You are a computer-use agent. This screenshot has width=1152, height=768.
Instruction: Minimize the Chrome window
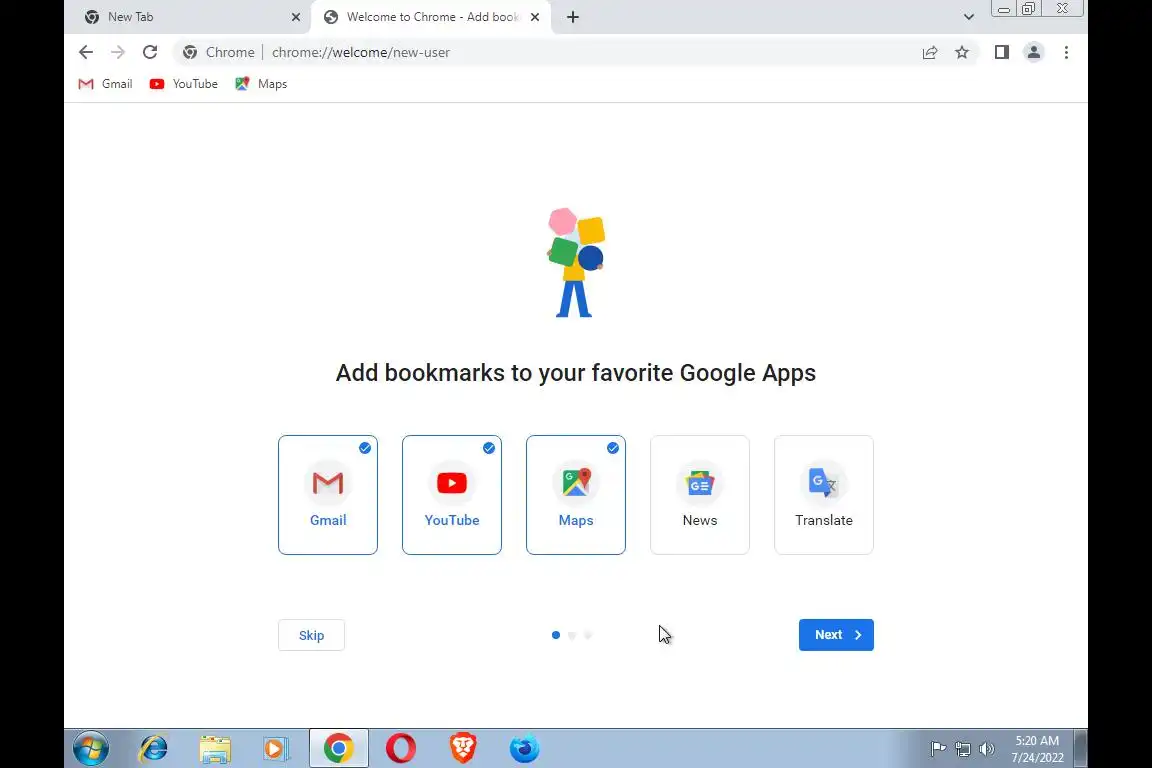coord(1004,9)
